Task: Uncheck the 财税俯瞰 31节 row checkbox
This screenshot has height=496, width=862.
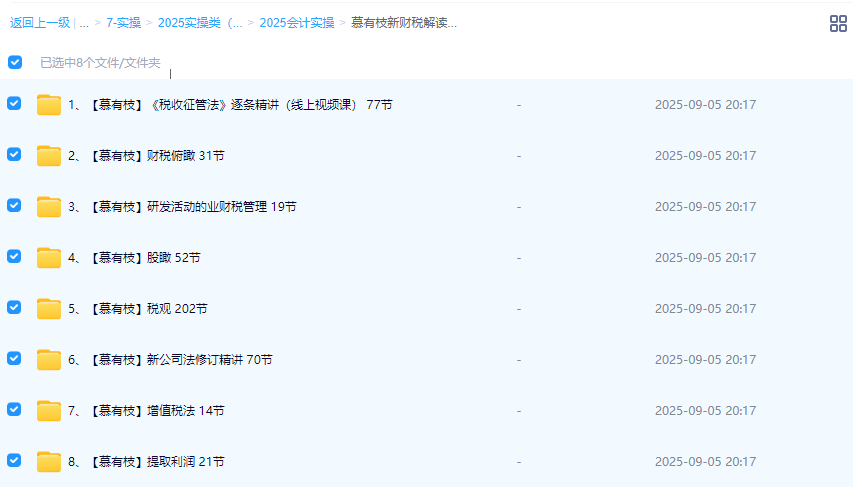Action: tap(14, 155)
